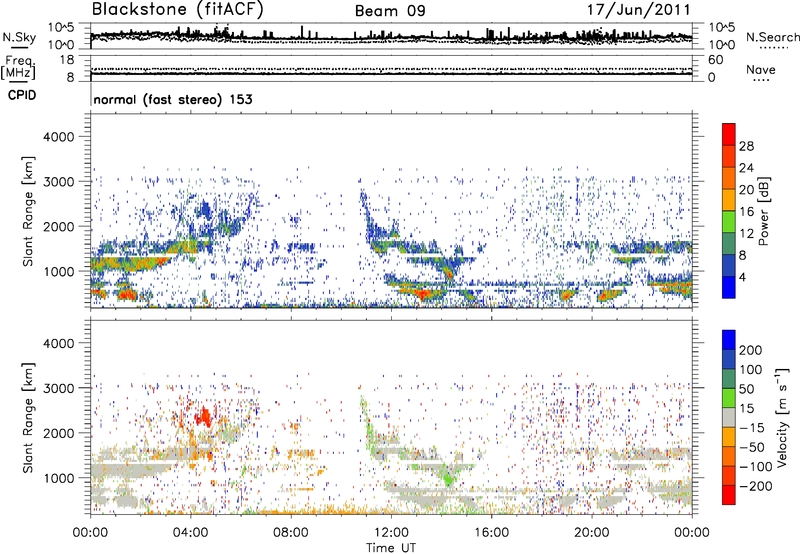The height and width of the screenshot is (554, 800).
Task: Click the Nave legend label
Action: [x=761, y=70]
